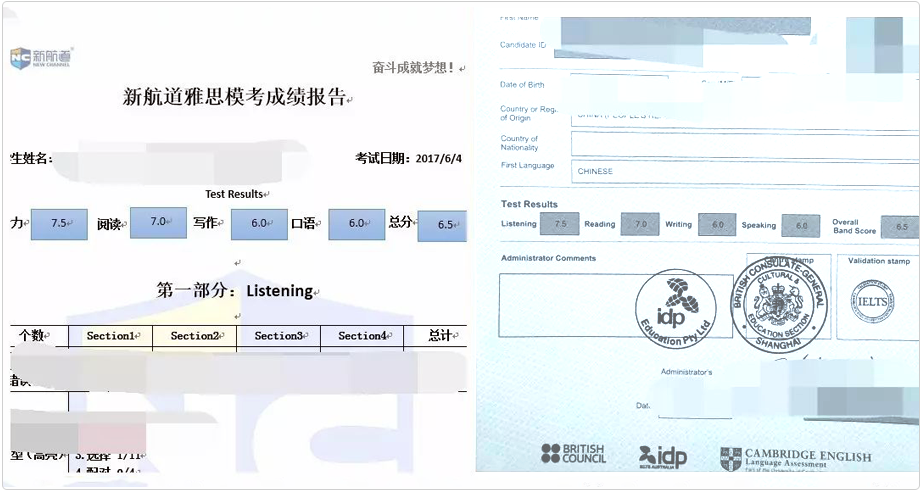Click the Administrator Comments label
This screenshot has height=491, width=921.
pos(548,258)
